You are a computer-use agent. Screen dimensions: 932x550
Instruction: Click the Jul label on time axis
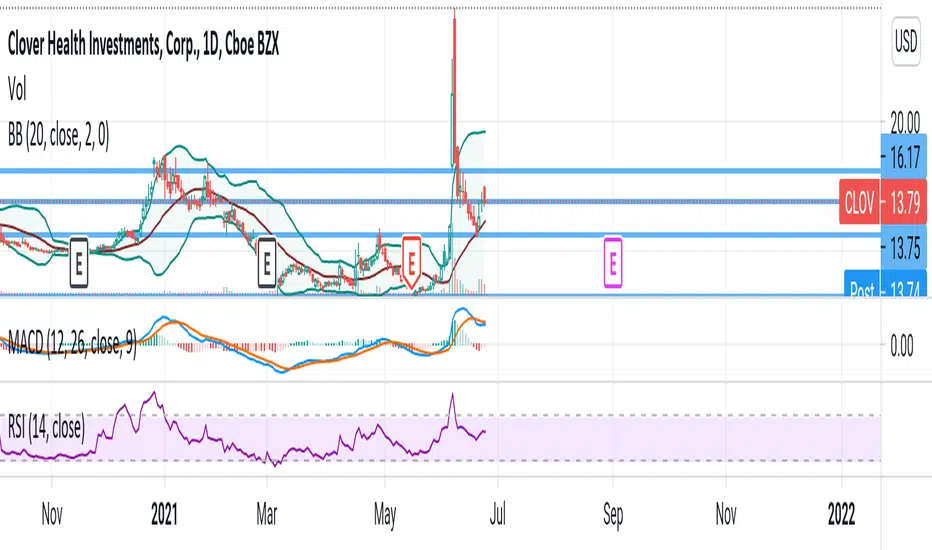coord(498,514)
